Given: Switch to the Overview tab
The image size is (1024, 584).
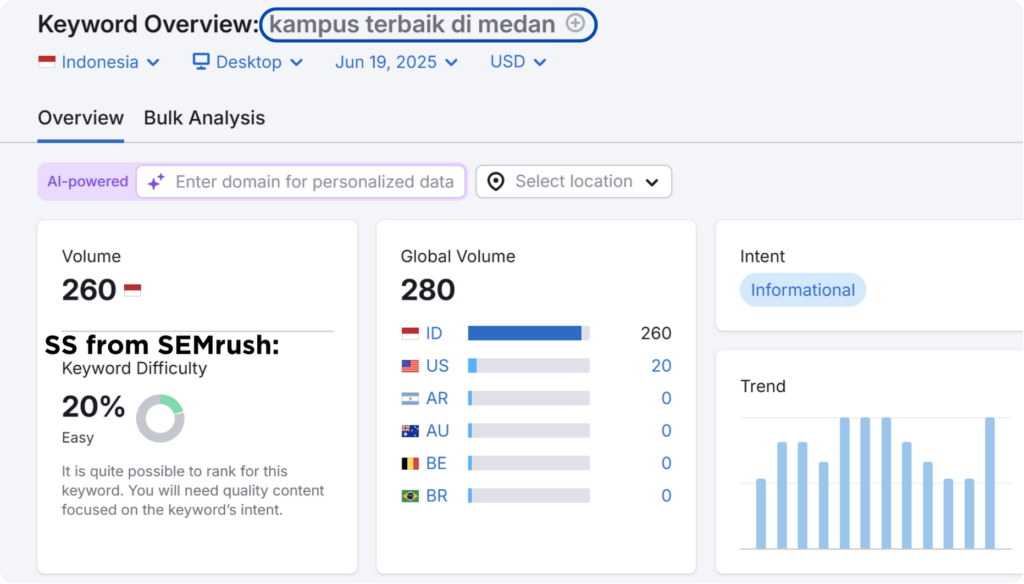Looking at the screenshot, I should tap(80, 118).
